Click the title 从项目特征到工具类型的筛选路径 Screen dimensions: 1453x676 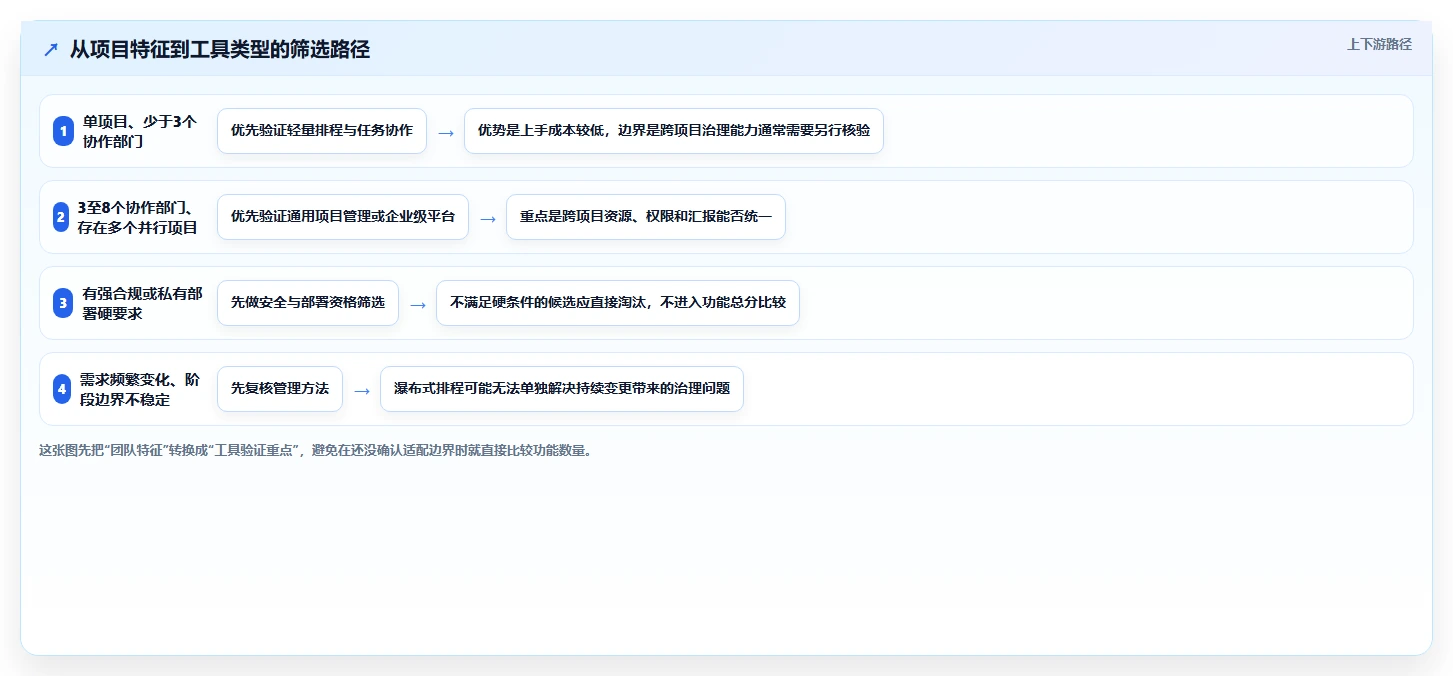click(220, 49)
